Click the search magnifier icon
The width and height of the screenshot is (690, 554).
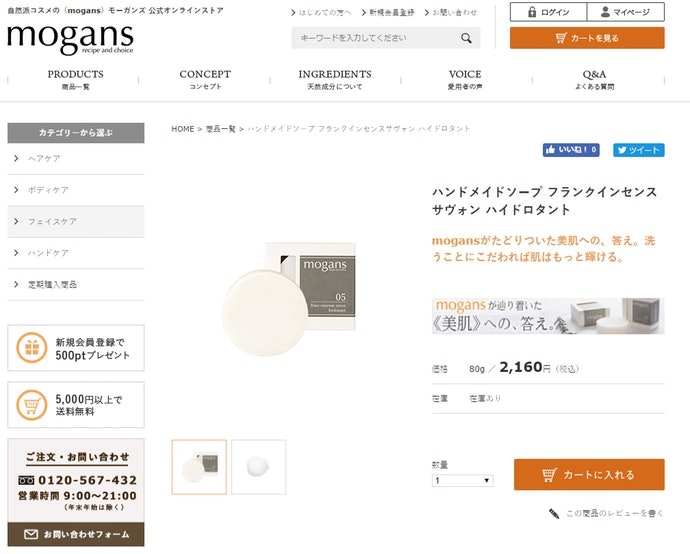click(x=466, y=38)
